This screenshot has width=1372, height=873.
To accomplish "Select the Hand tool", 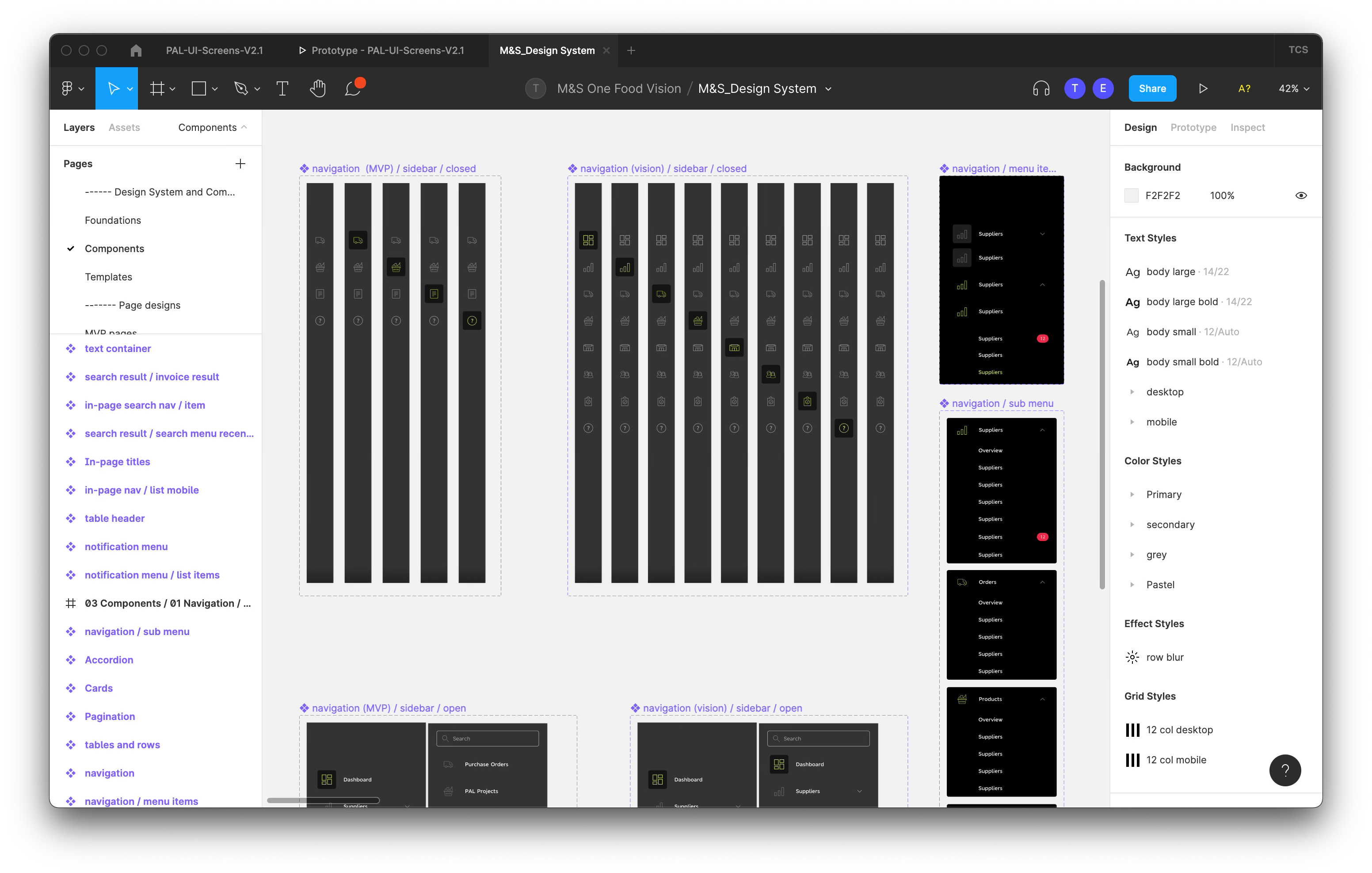I will click(317, 88).
